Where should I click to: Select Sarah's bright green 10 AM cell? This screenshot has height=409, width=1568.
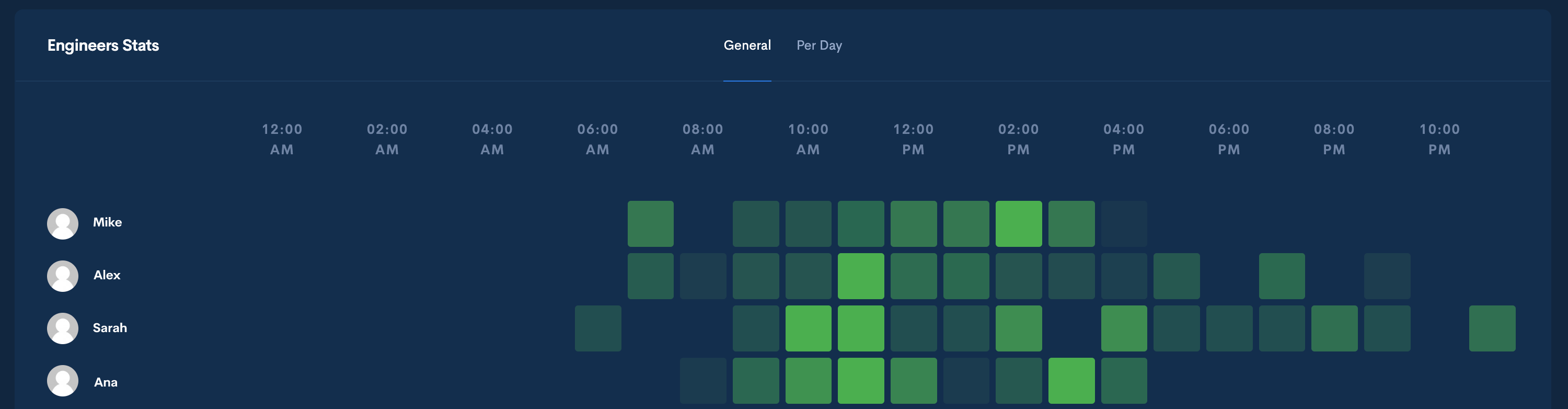click(809, 328)
